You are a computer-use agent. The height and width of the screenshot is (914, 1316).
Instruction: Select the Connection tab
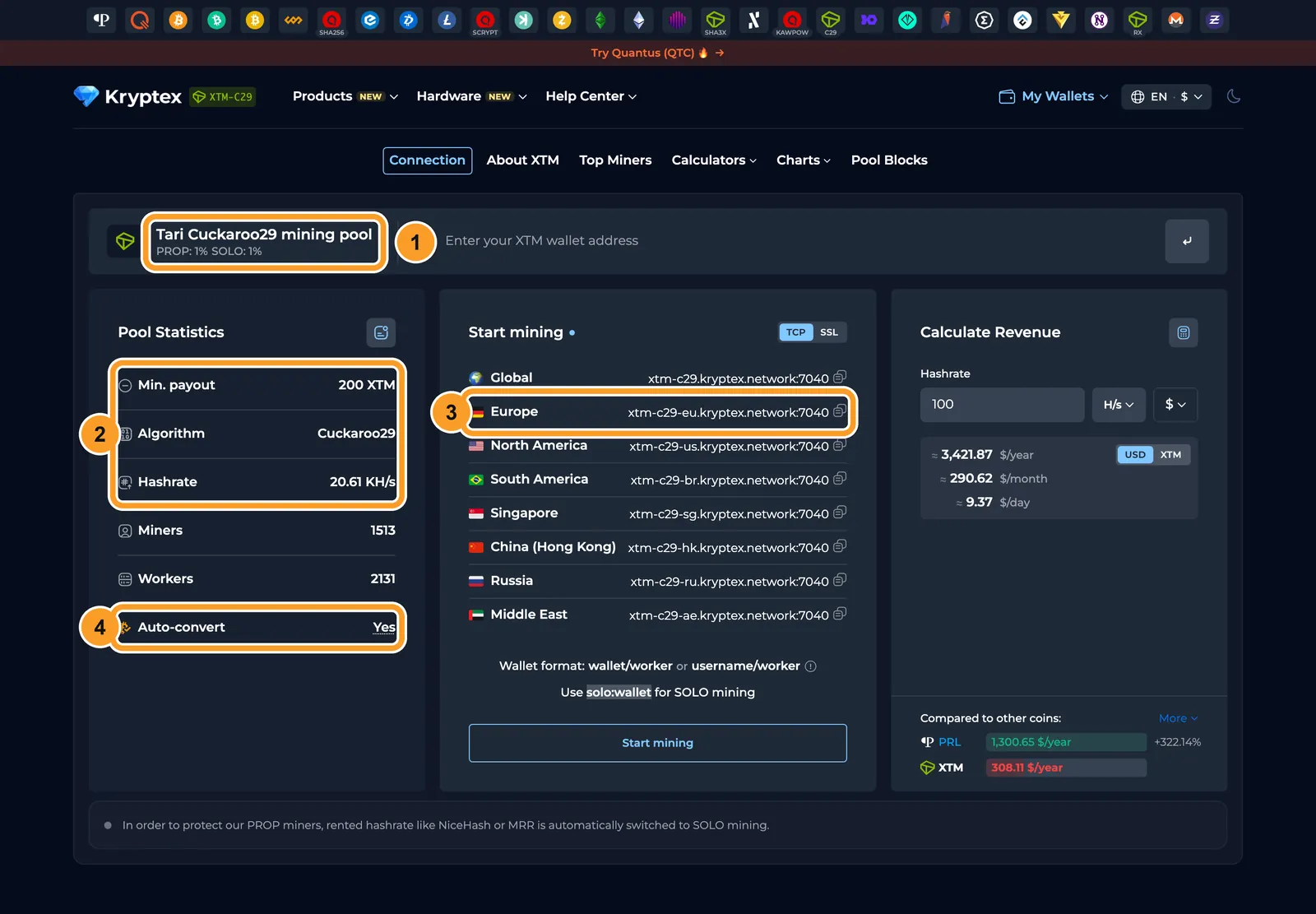tap(428, 160)
